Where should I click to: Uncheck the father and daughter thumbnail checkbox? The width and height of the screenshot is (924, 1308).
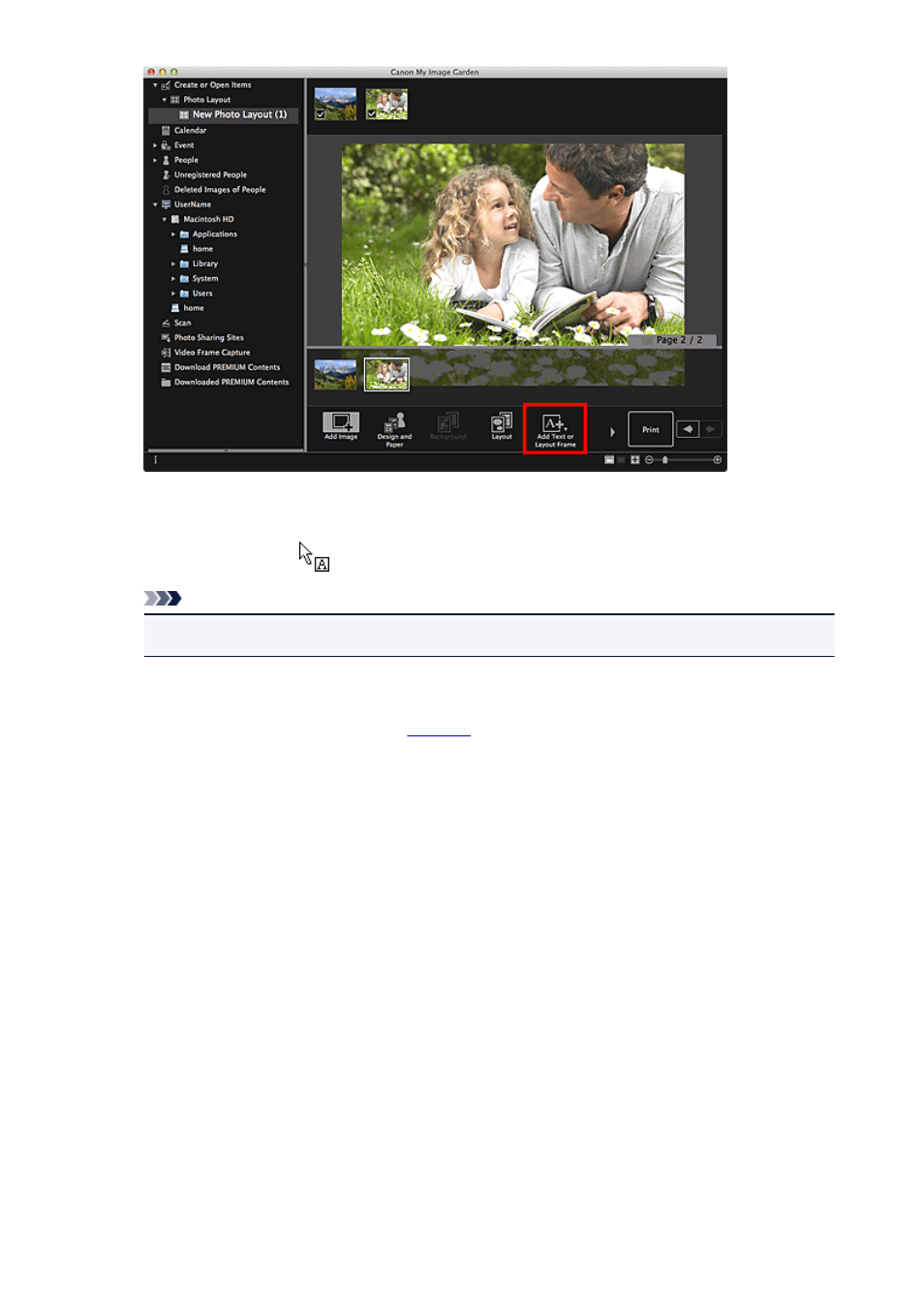click(x=372, y=114)
